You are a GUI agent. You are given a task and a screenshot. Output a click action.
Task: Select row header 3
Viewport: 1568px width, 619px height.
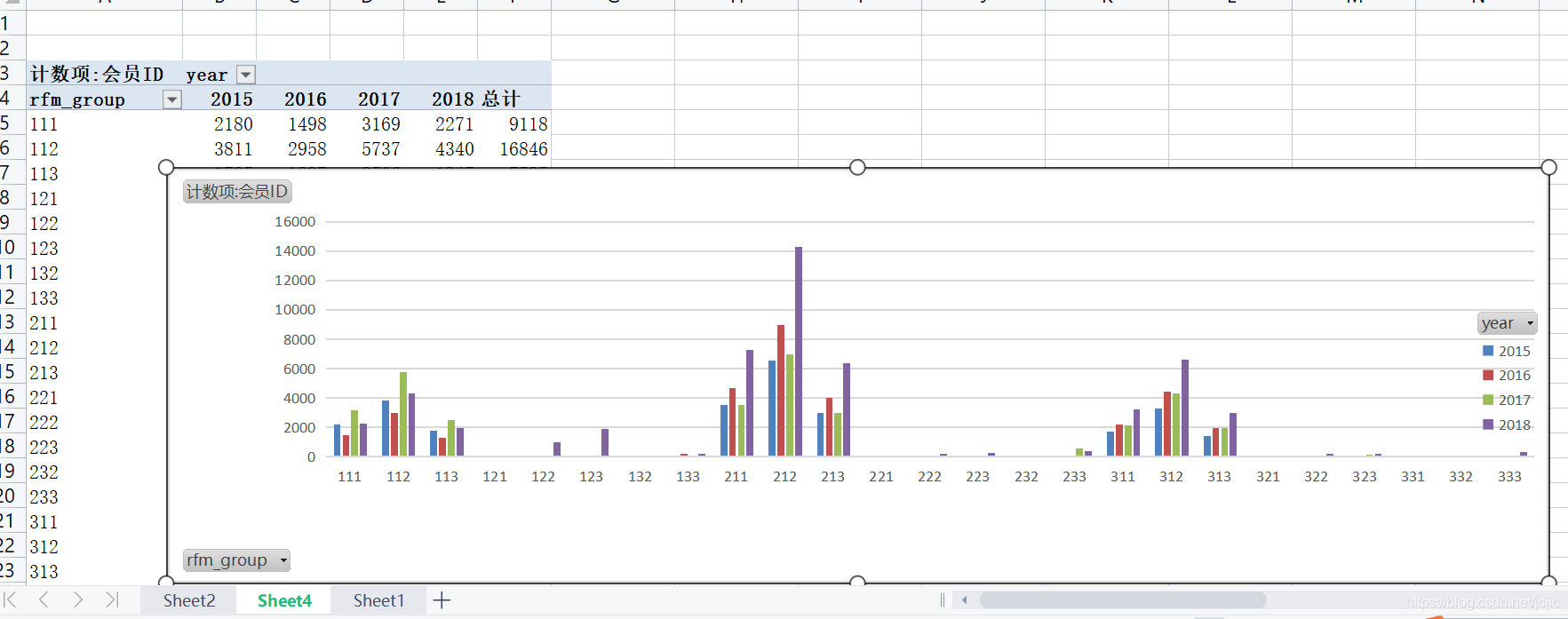point(12,74)
